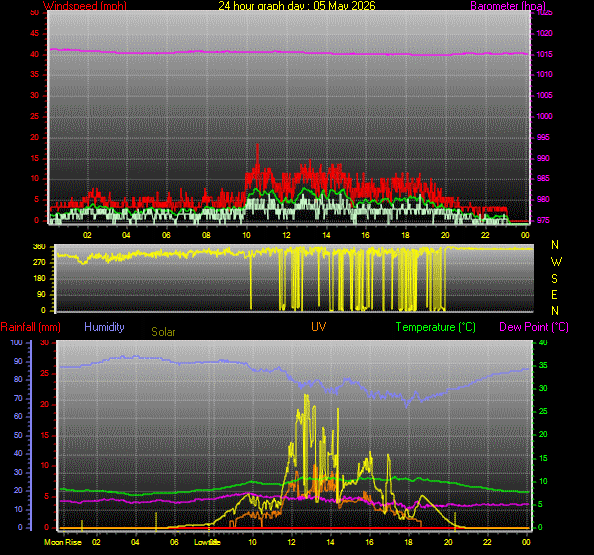Click the yellow marker at 20 on lower graph
594x555 pixels.
(x=455, y=520)
